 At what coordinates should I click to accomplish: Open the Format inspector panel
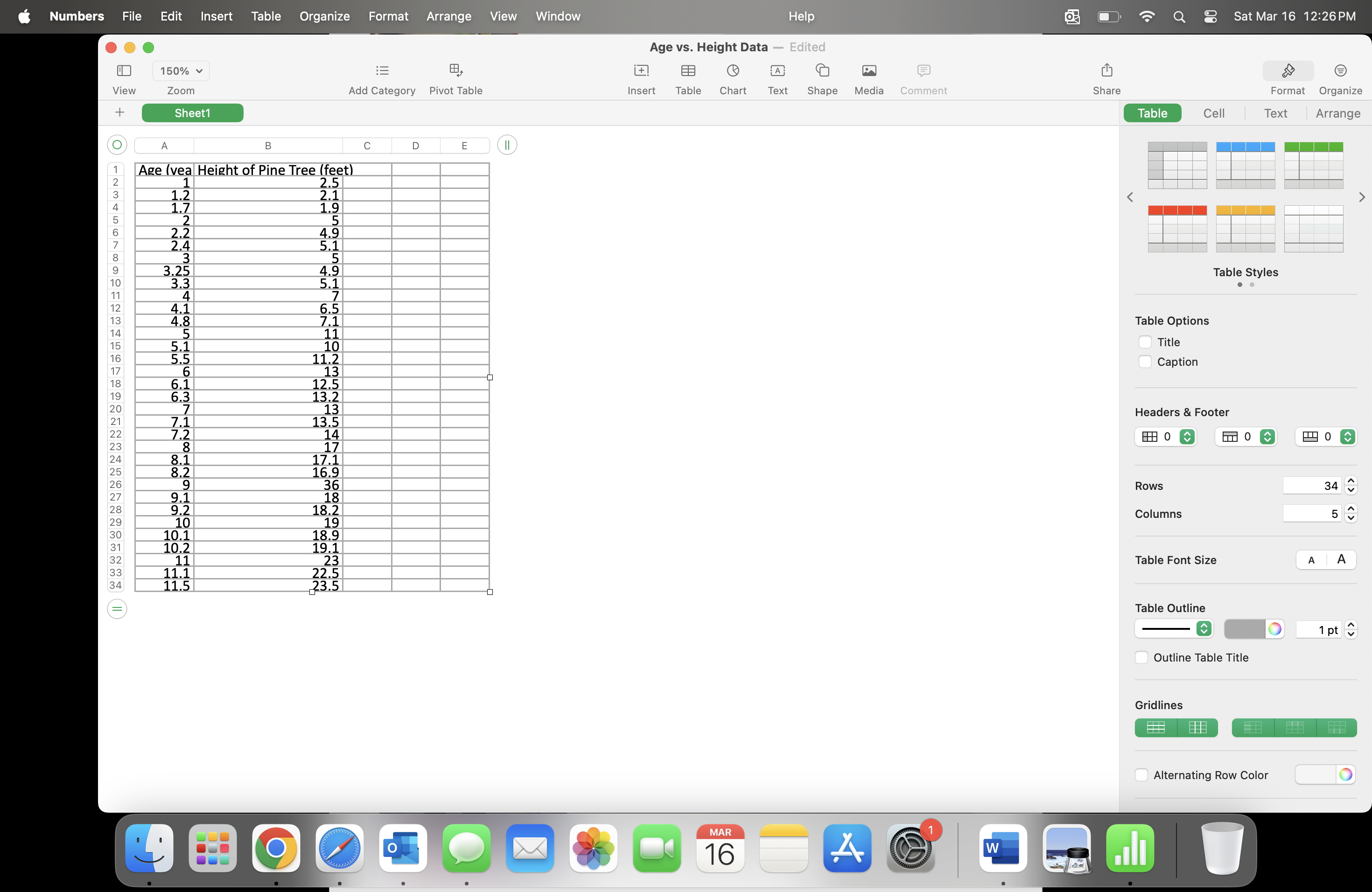tap(1288, 78)
